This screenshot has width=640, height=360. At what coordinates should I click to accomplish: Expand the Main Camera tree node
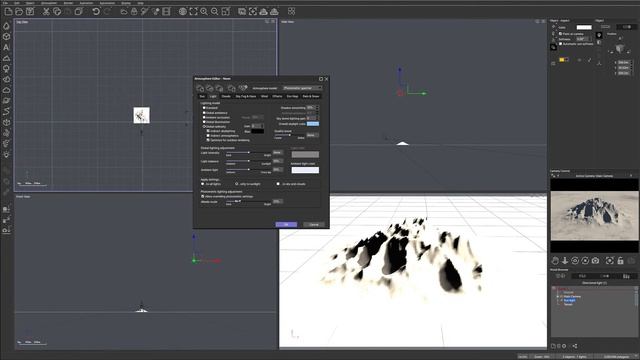point(558,296)
